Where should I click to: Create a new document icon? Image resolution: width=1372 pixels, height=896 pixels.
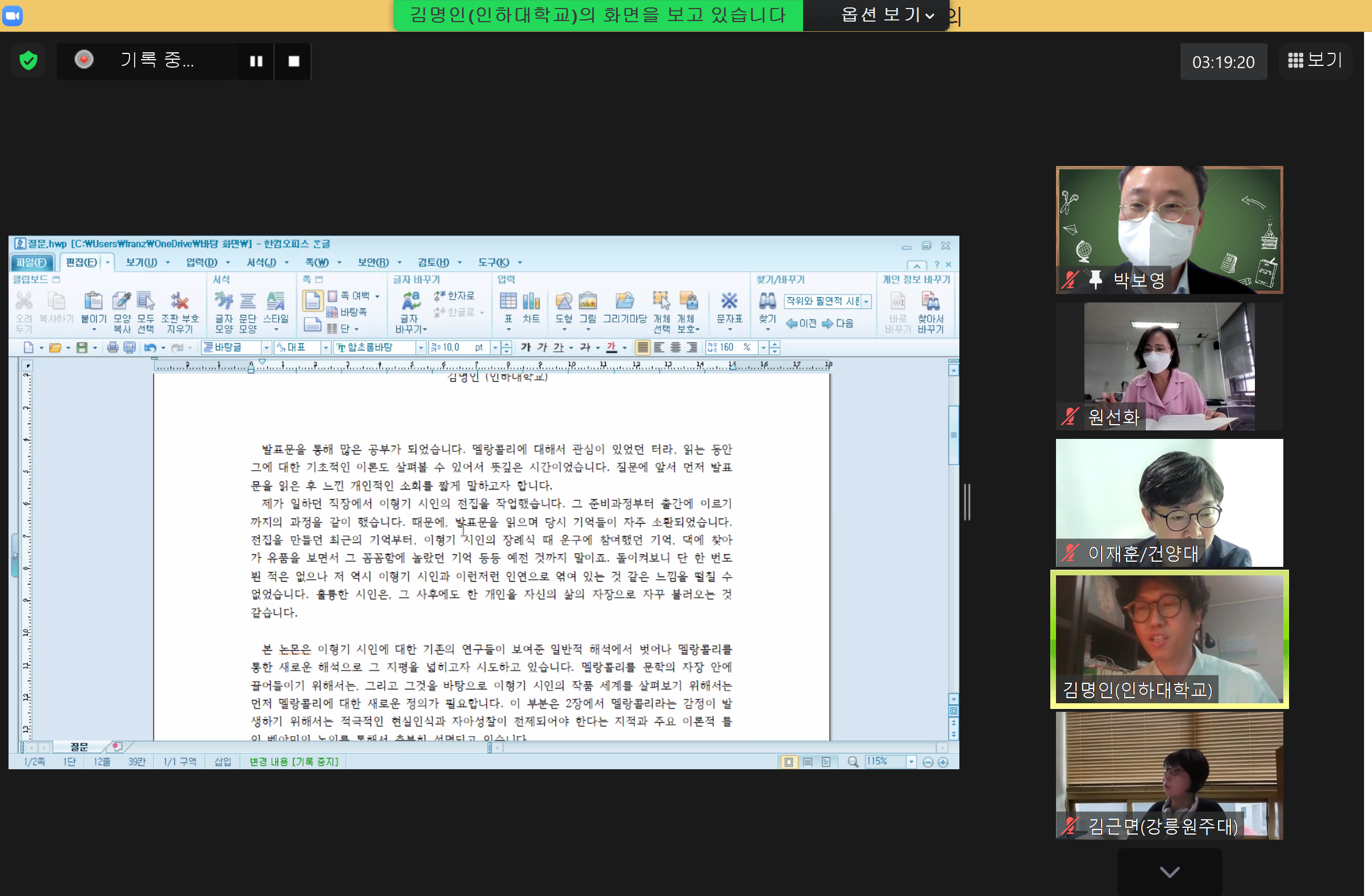point(28,347)
